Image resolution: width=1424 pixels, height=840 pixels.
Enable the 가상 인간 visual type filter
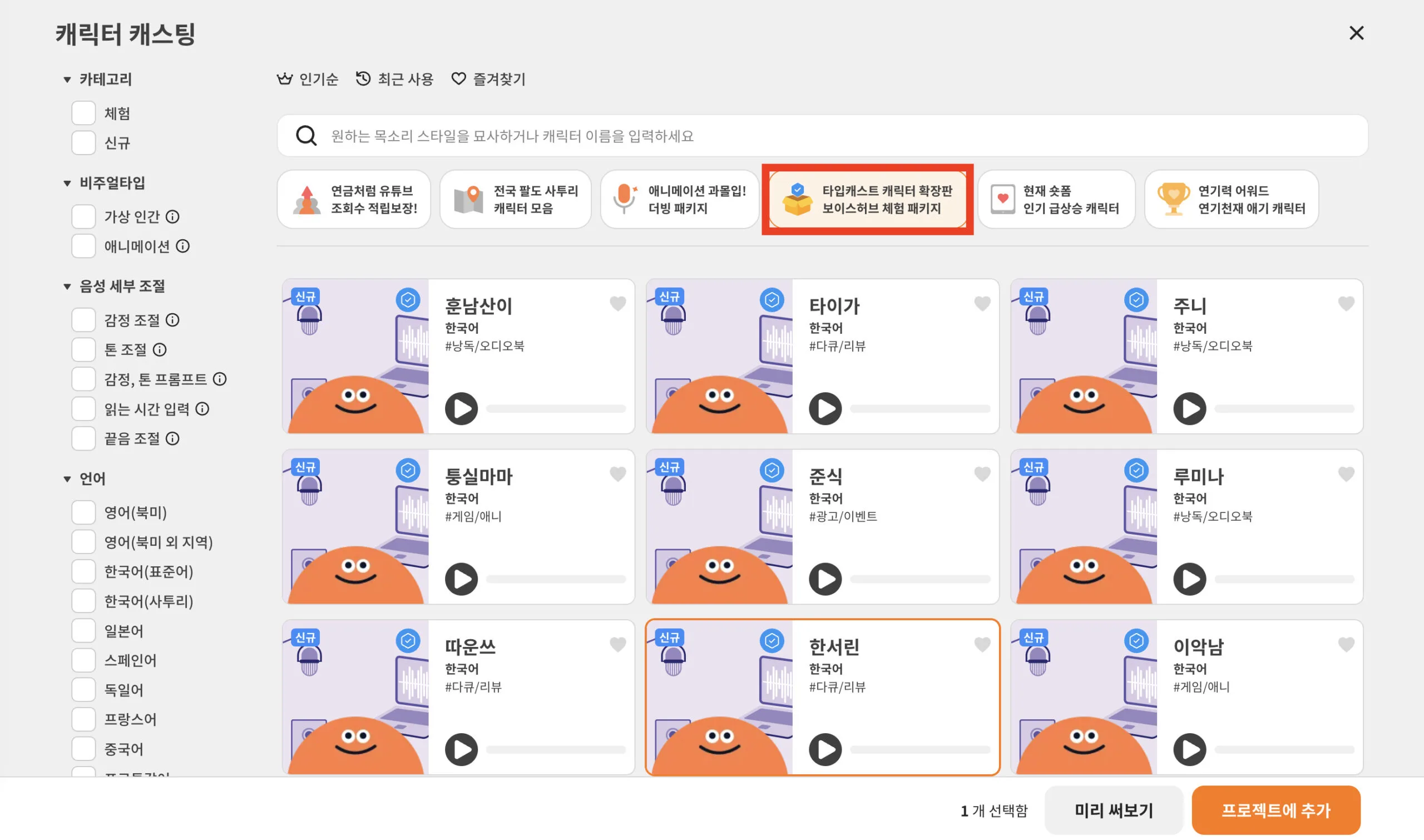pos(84,217)
